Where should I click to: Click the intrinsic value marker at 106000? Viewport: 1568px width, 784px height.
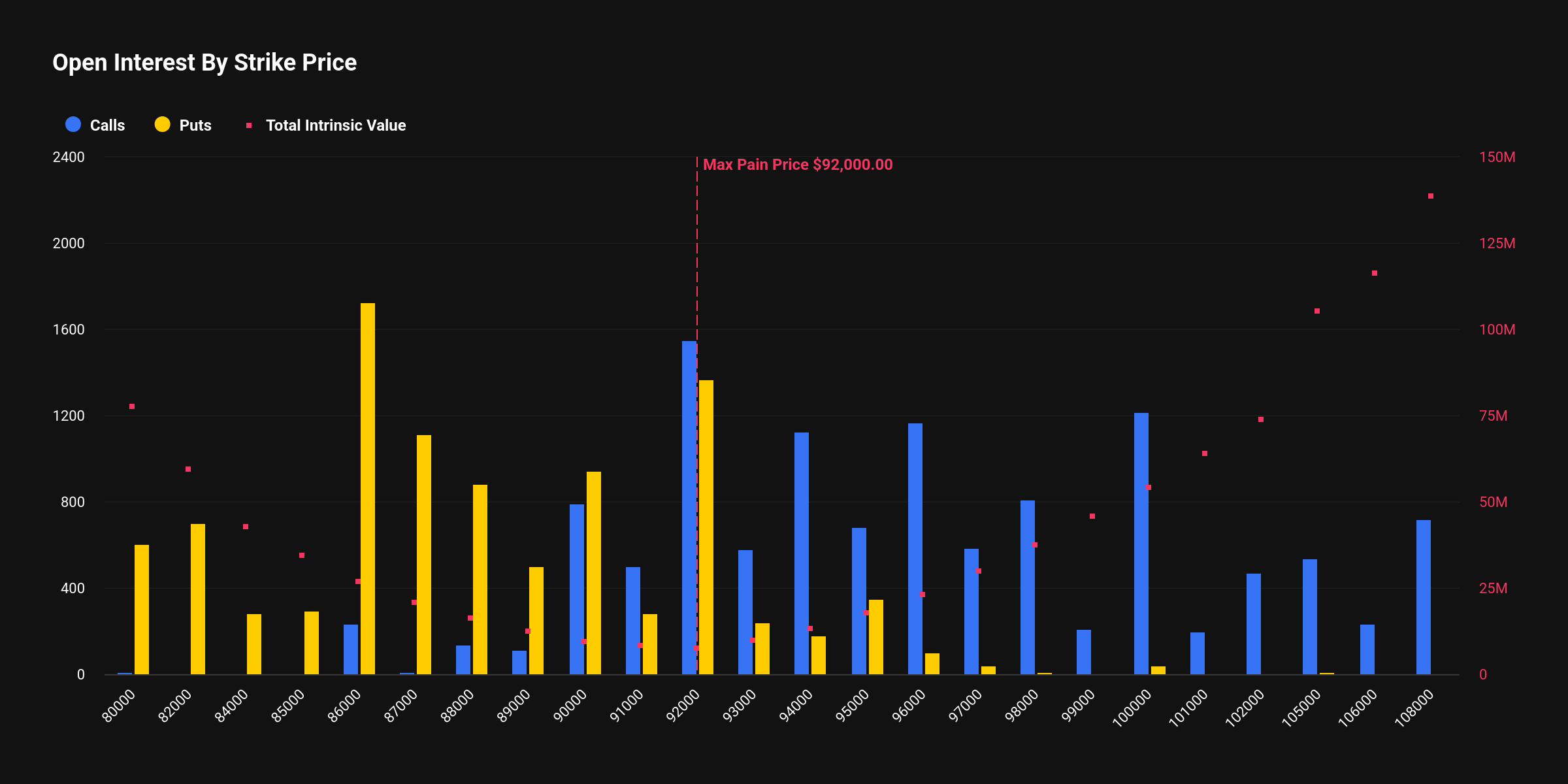pos(1375,273)
